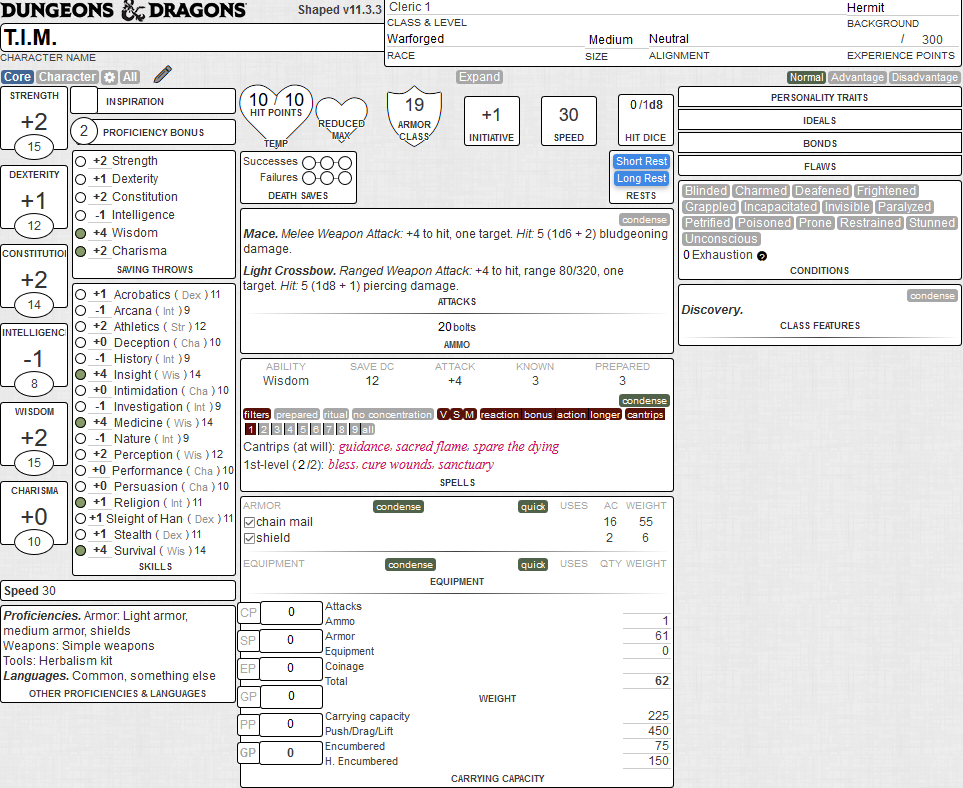This screenshot has width=963, height=788.
Task: Condense the Attacks section
Action: [x=644, y=219]
